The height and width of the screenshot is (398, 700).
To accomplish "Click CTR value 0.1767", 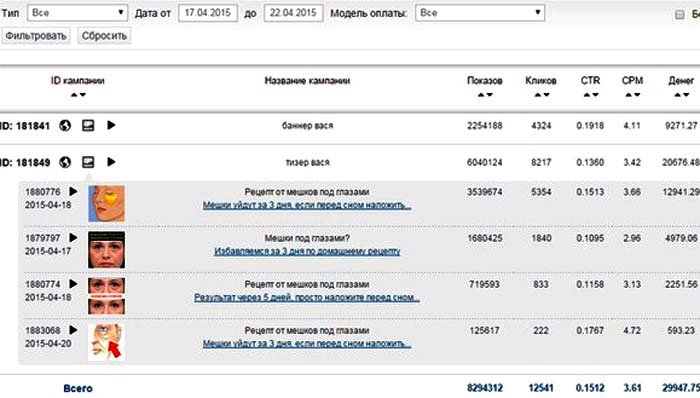I will 590,331.
